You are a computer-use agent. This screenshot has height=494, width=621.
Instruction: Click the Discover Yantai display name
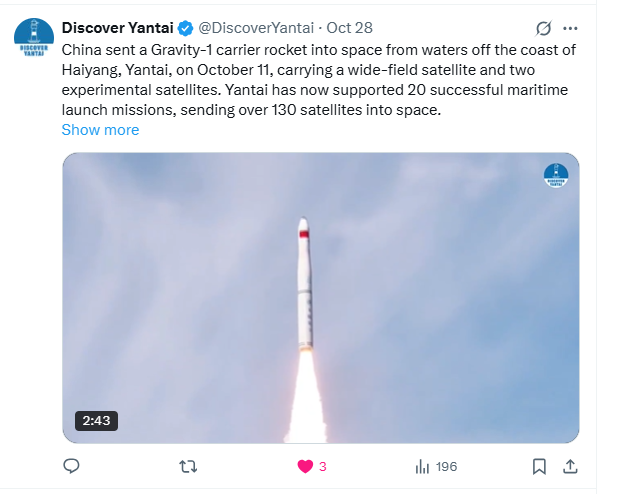(x=117, y=27)
